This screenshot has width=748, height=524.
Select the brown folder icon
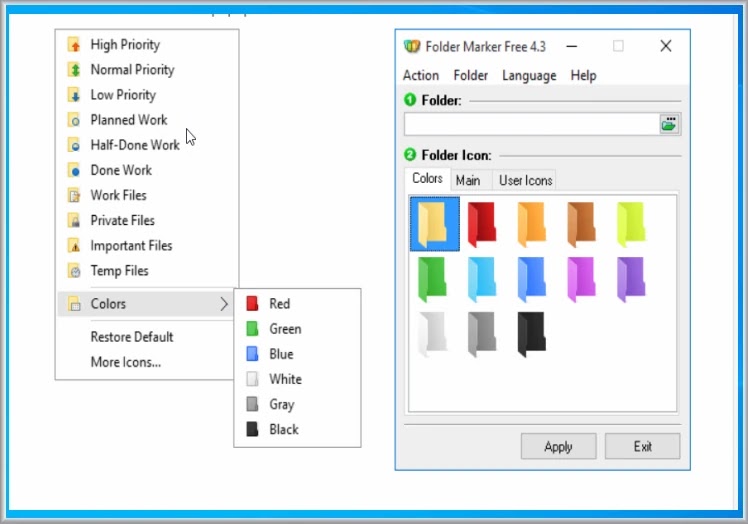(581, 224)
